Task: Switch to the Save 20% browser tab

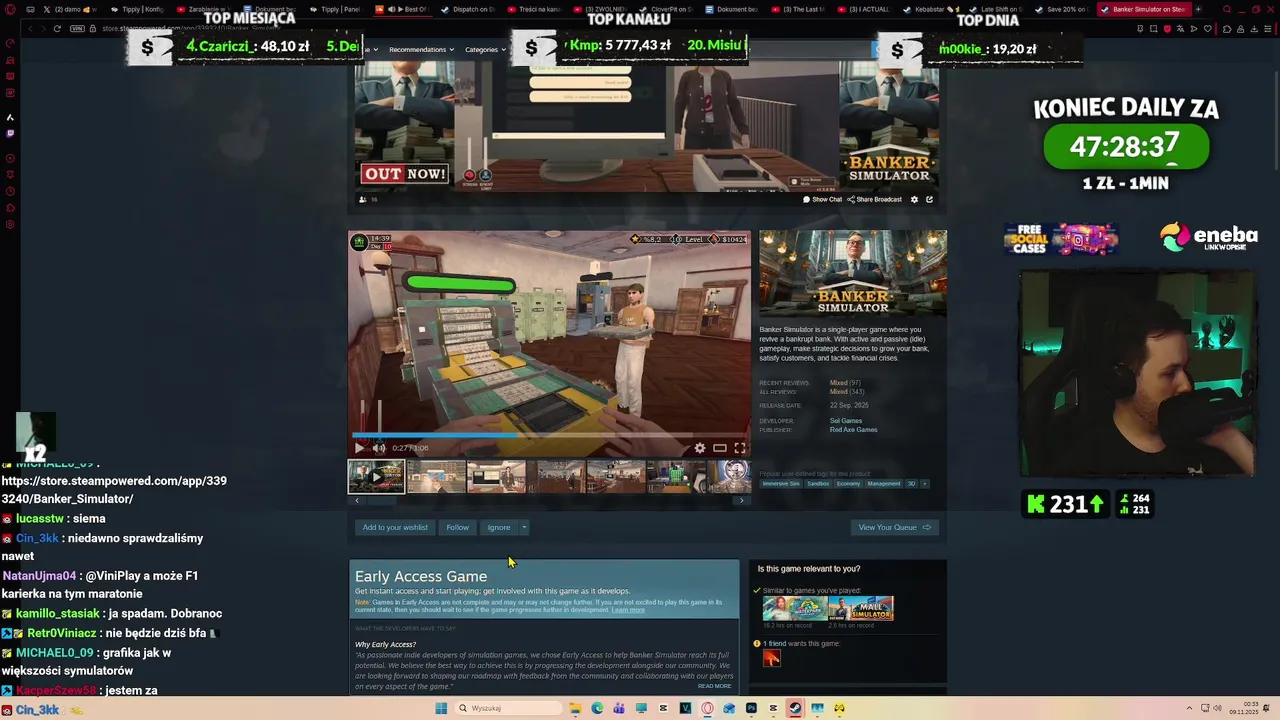Action: (x=1063, y=9)
